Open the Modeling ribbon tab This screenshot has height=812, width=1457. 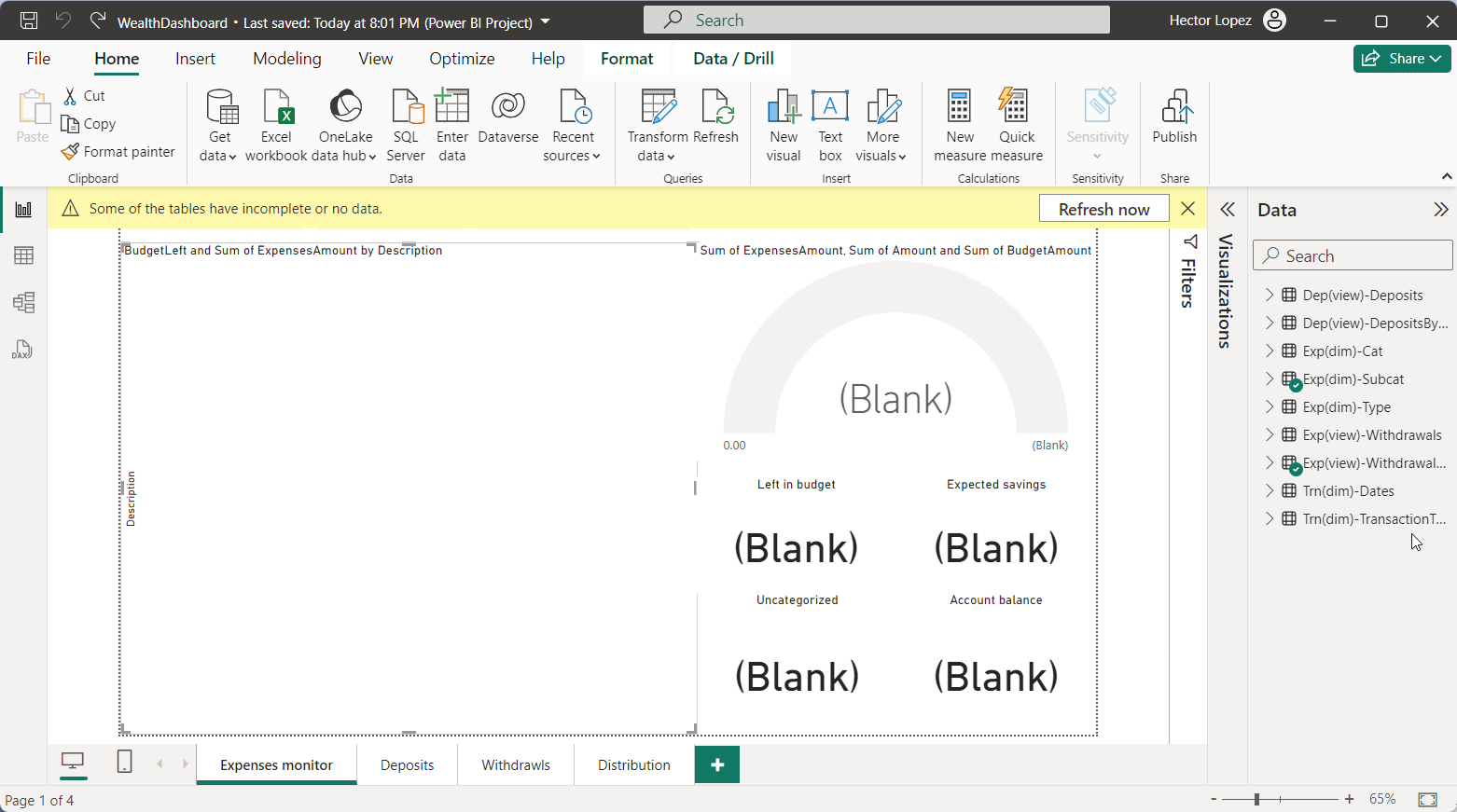286,58
